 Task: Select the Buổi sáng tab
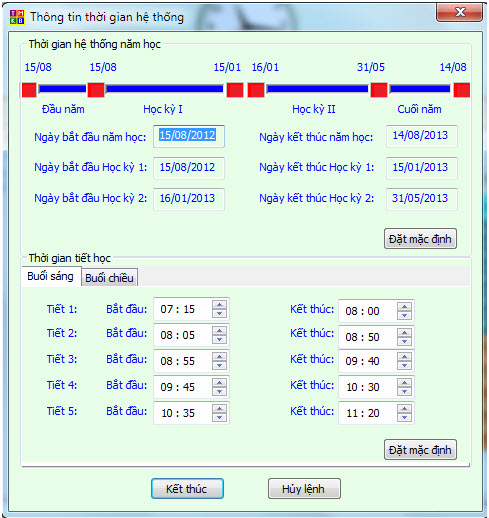tap(51, 276)
